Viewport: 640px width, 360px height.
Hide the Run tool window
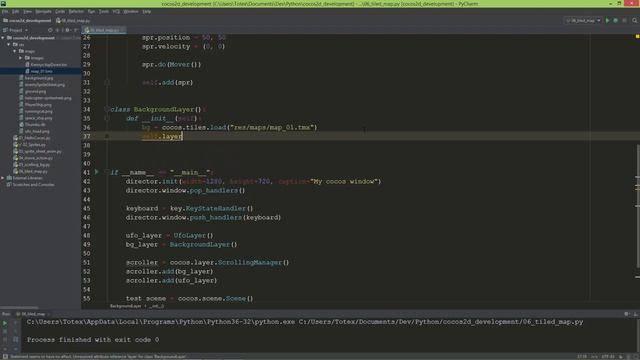coord(635,314)
